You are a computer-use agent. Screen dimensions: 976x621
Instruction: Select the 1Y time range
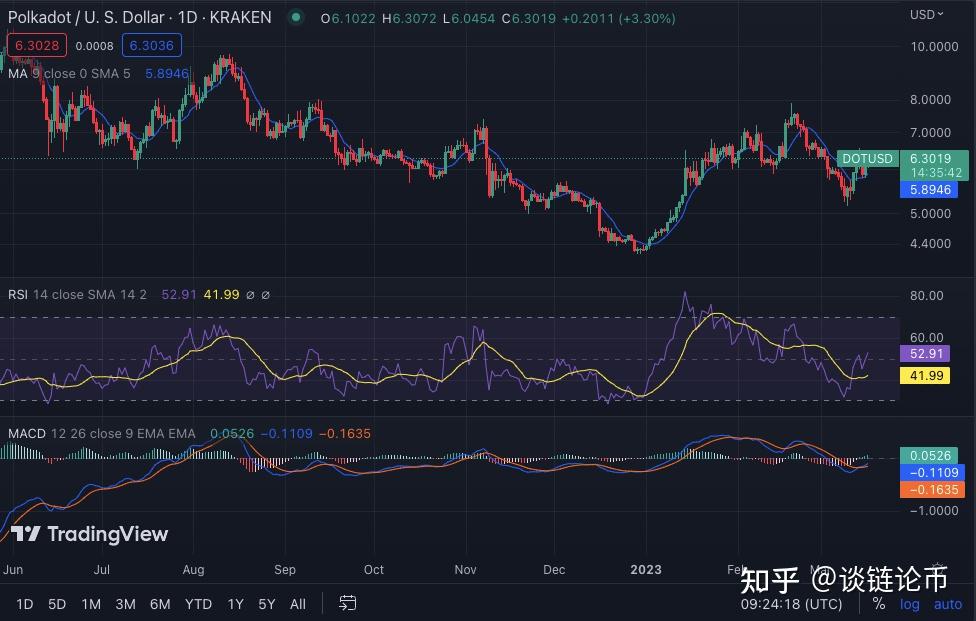click(235, 604)
